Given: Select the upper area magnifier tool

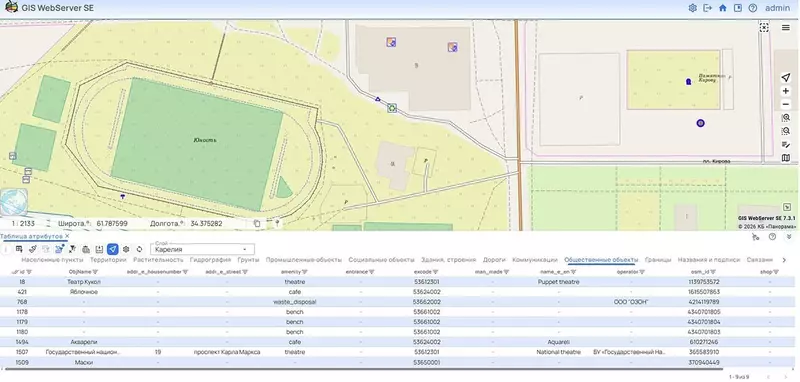Looking at the screenshot, I should pyautogui.click(x=786, y=118).
